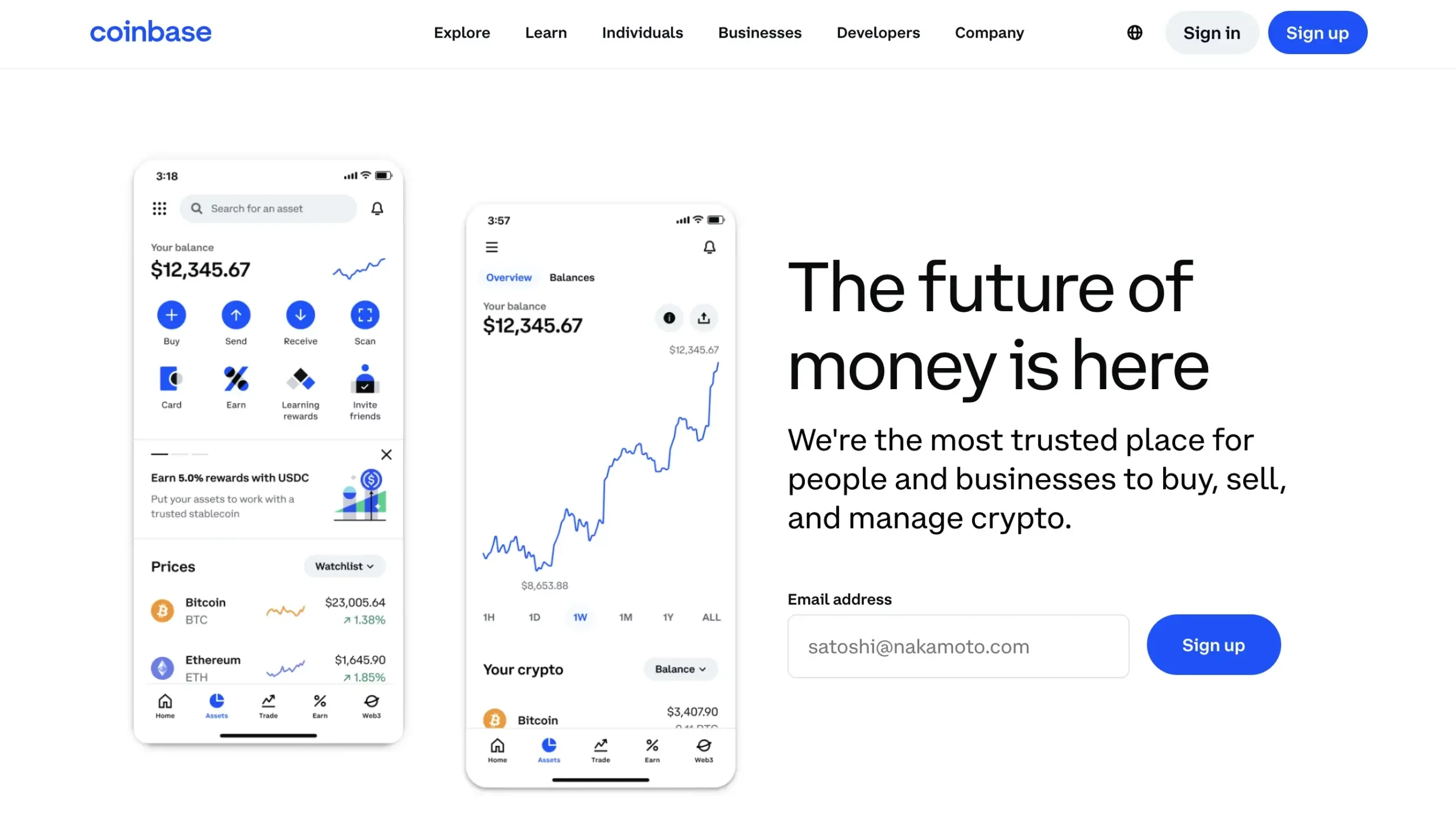The width and height of the screenshot is (1456, 813).
Task: Click the Sign in button
Action: (x=1211, y=33)
